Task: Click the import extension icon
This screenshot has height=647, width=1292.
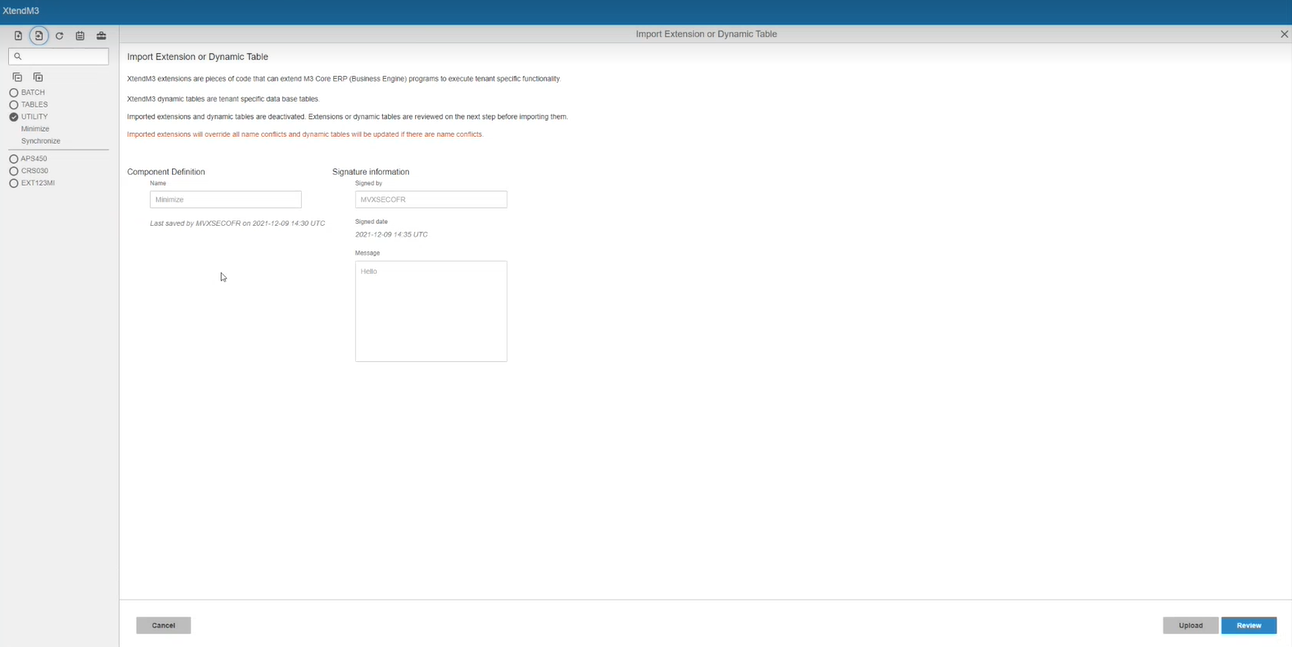Action: coord(39,35)
